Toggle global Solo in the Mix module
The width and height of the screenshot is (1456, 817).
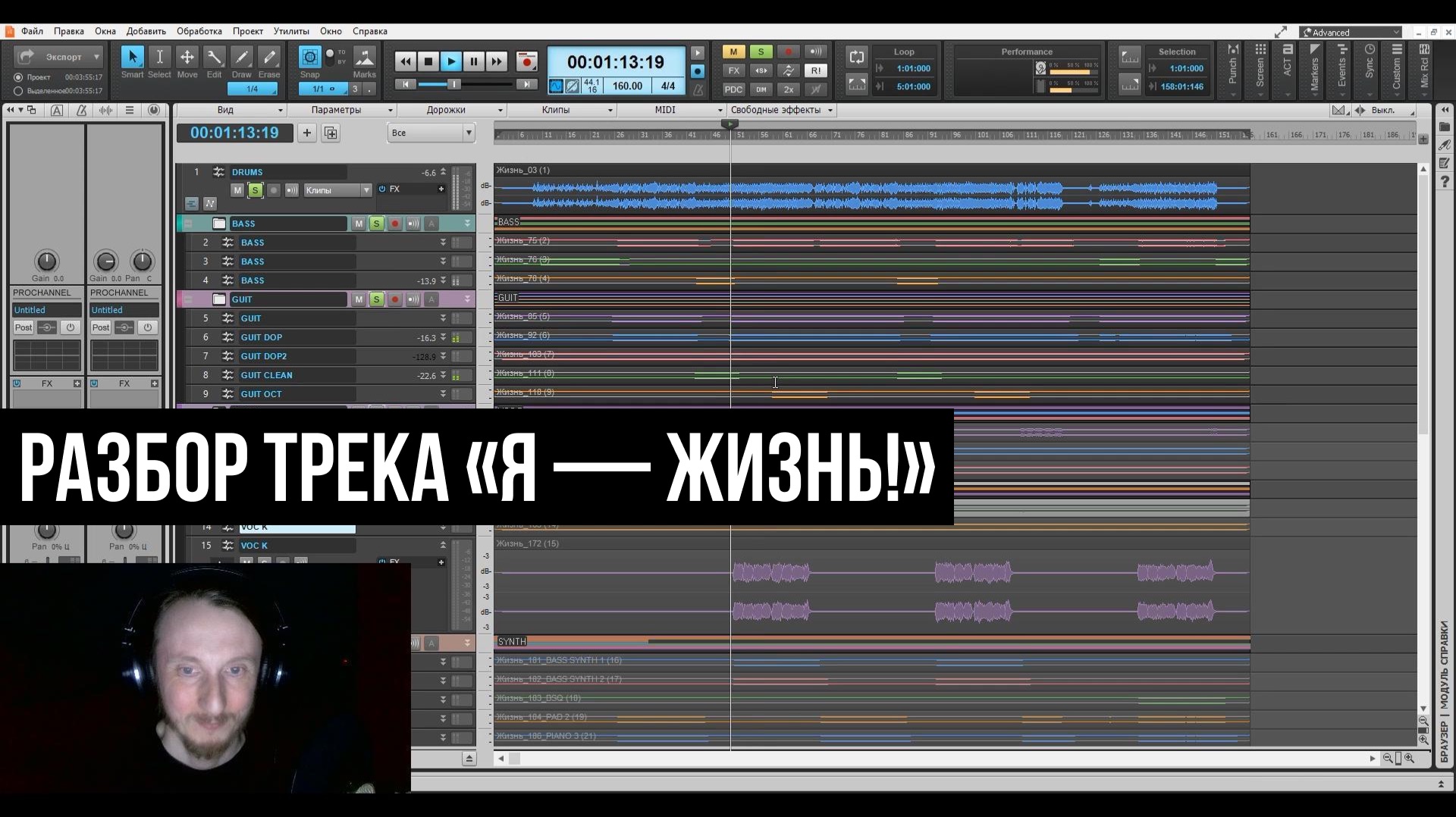click(761, 52)
